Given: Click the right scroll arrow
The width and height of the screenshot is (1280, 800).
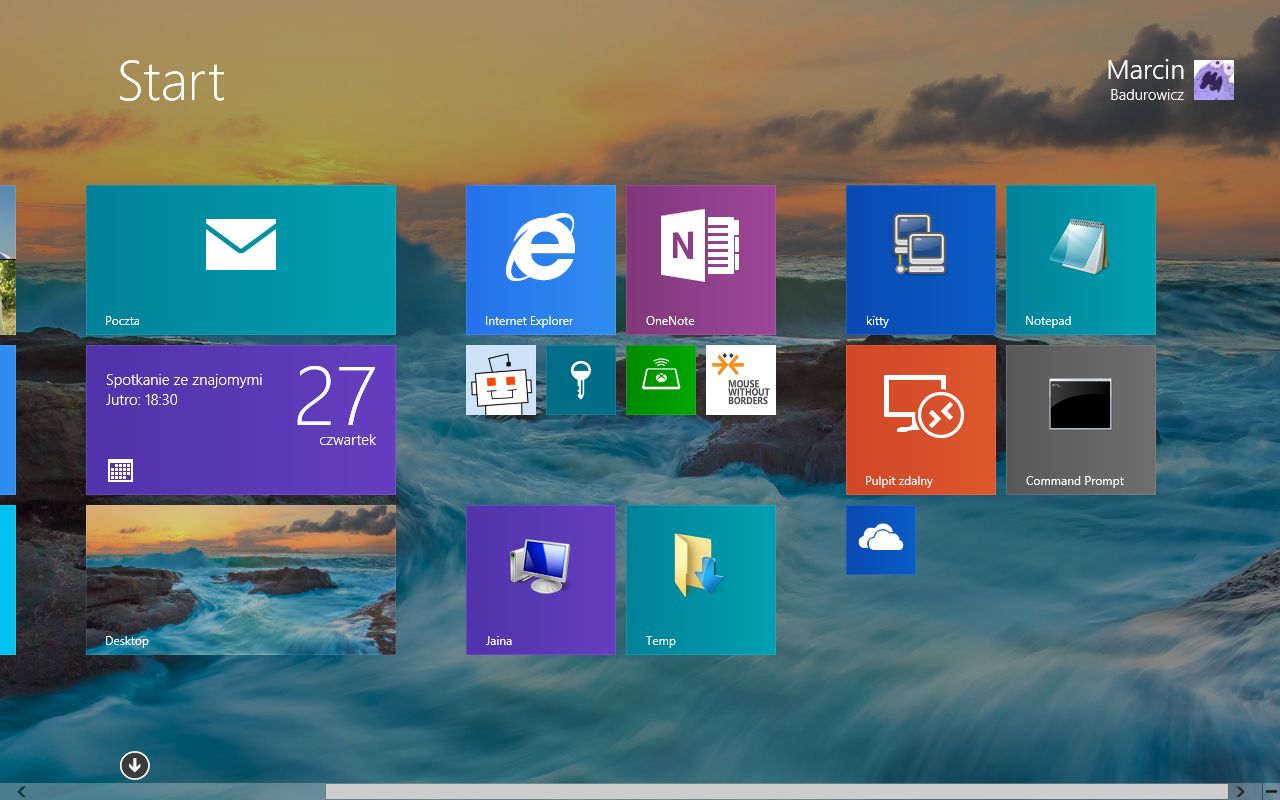Looking at the screenshot, I should [x=1240, y=792].
